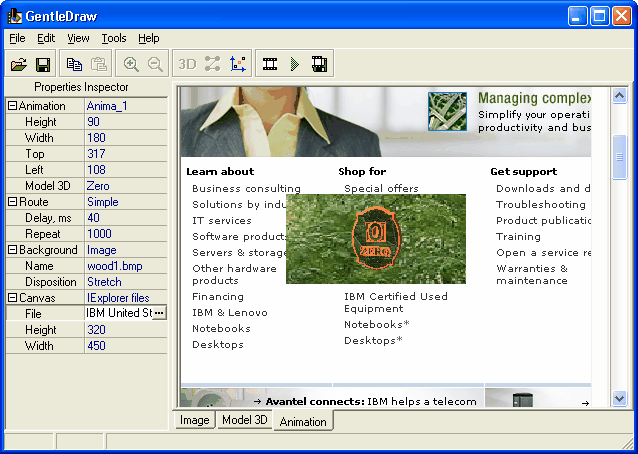The width and height of the screenshot is (638, 454).
Task: Click the Canvas value IExplorer files
Action: 118,298
